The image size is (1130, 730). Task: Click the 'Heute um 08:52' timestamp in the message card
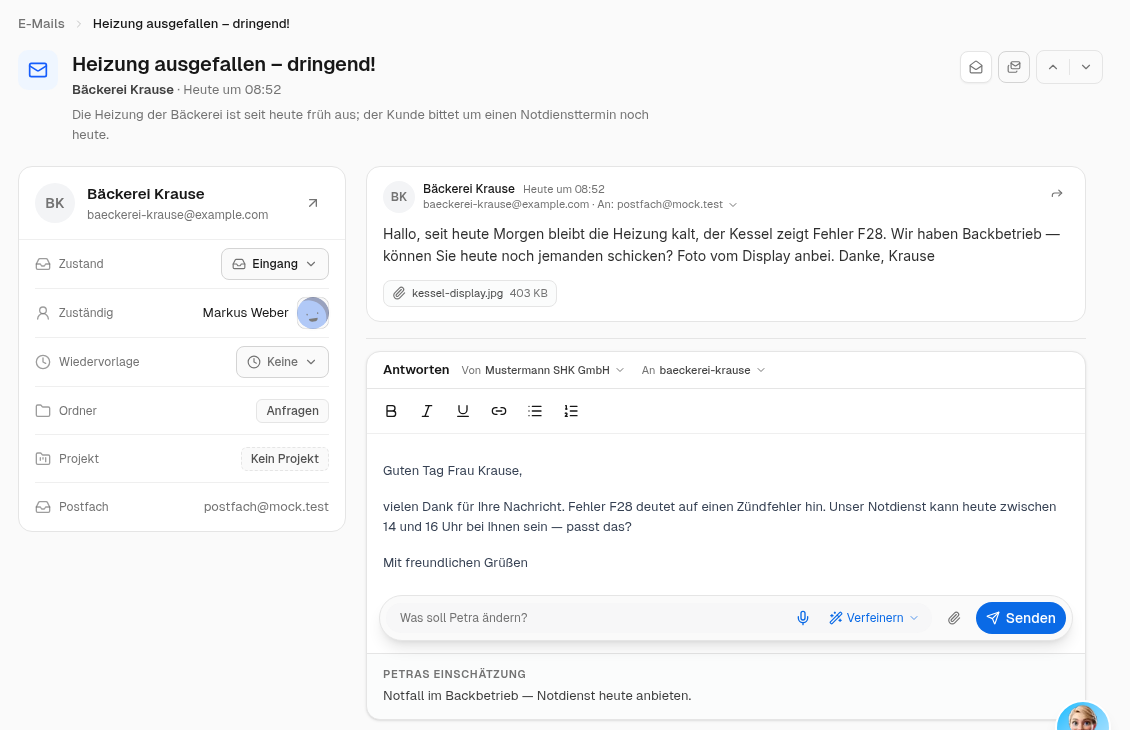564,190
